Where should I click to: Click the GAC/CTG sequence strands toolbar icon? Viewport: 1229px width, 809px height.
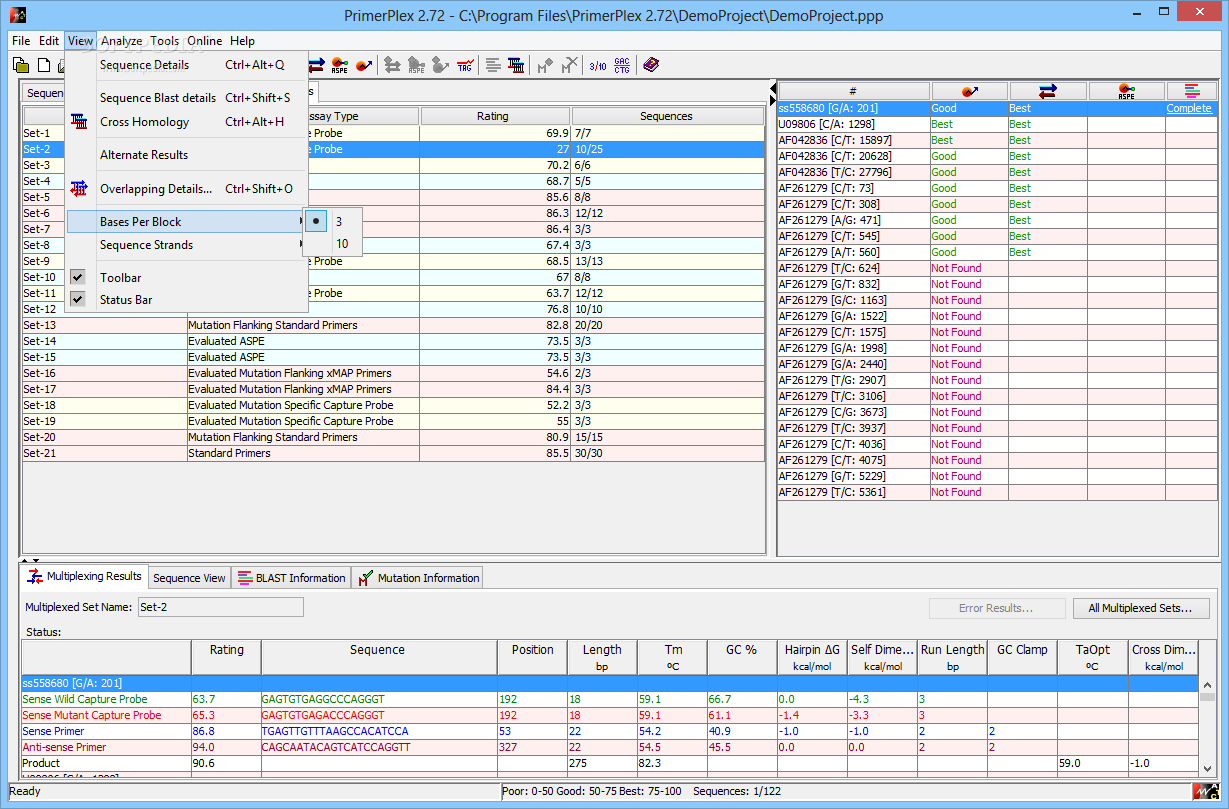click(x=622, y=65)
